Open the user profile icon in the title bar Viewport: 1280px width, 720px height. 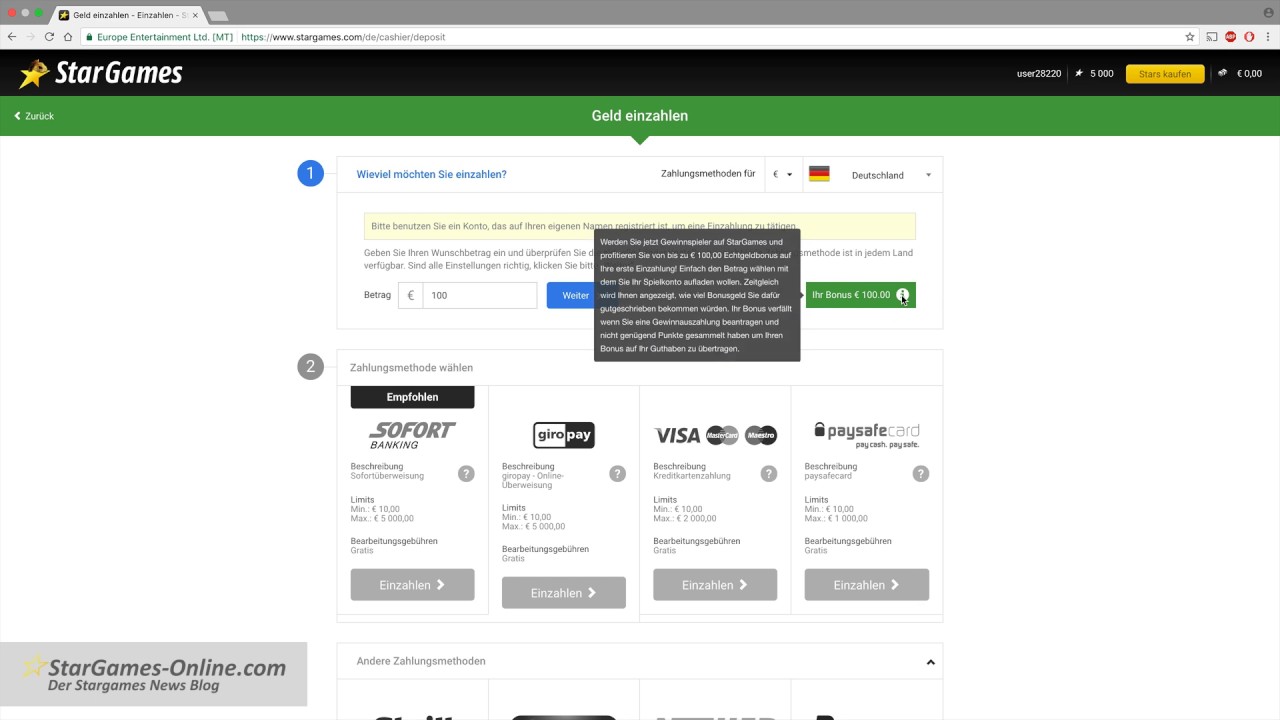coord(1268,11)
